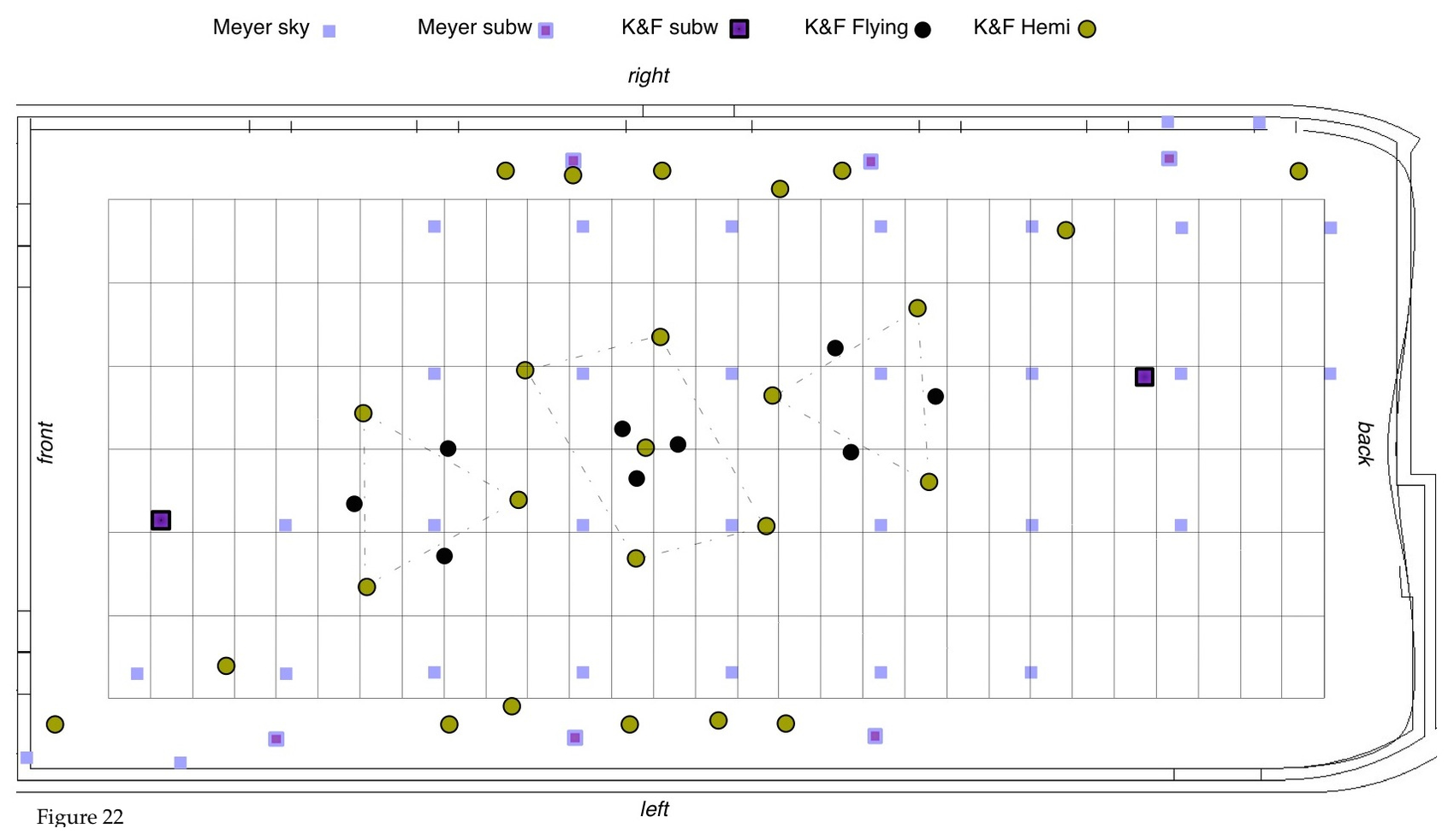Select Hemi circle in top-right room corner
The image size is (1454, 840).
[1298, 171]
